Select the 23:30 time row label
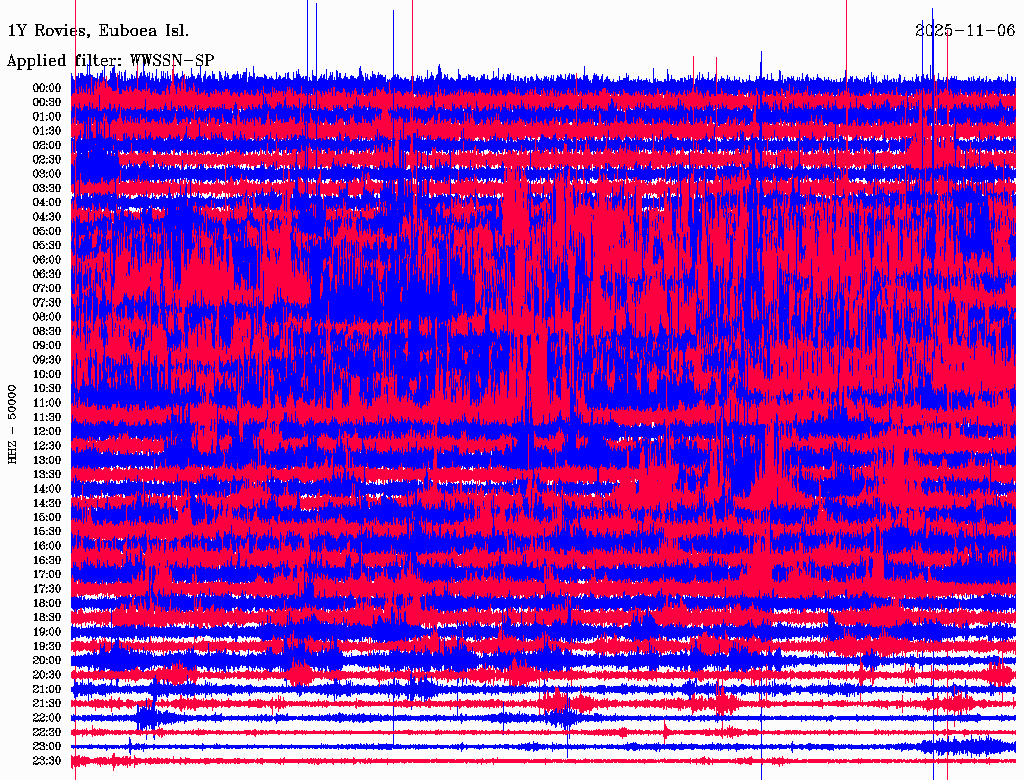 pyautogui.click(x=47, y=761)
